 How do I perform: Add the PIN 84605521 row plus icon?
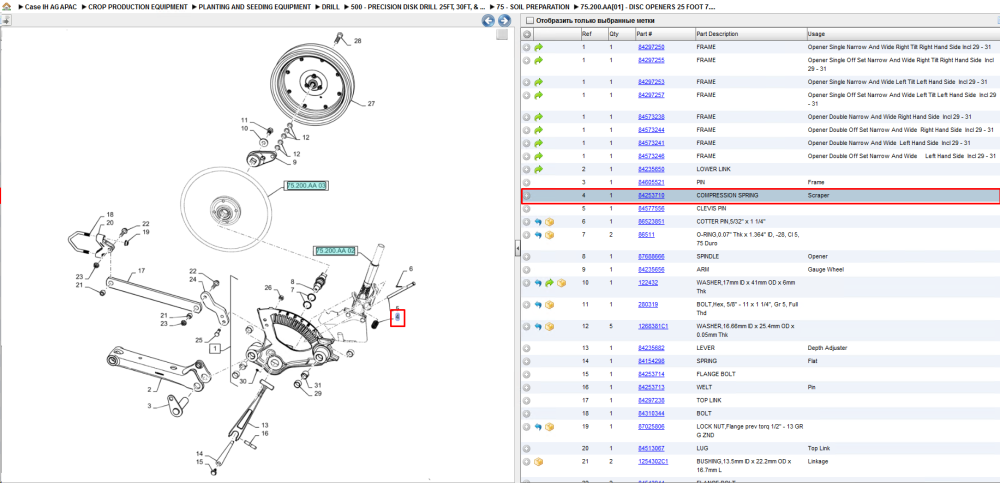click(x=527, y=182)
